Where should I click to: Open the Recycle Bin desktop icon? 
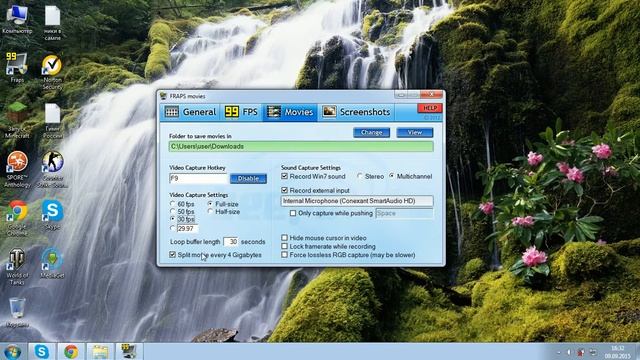[x=17, y=313]
